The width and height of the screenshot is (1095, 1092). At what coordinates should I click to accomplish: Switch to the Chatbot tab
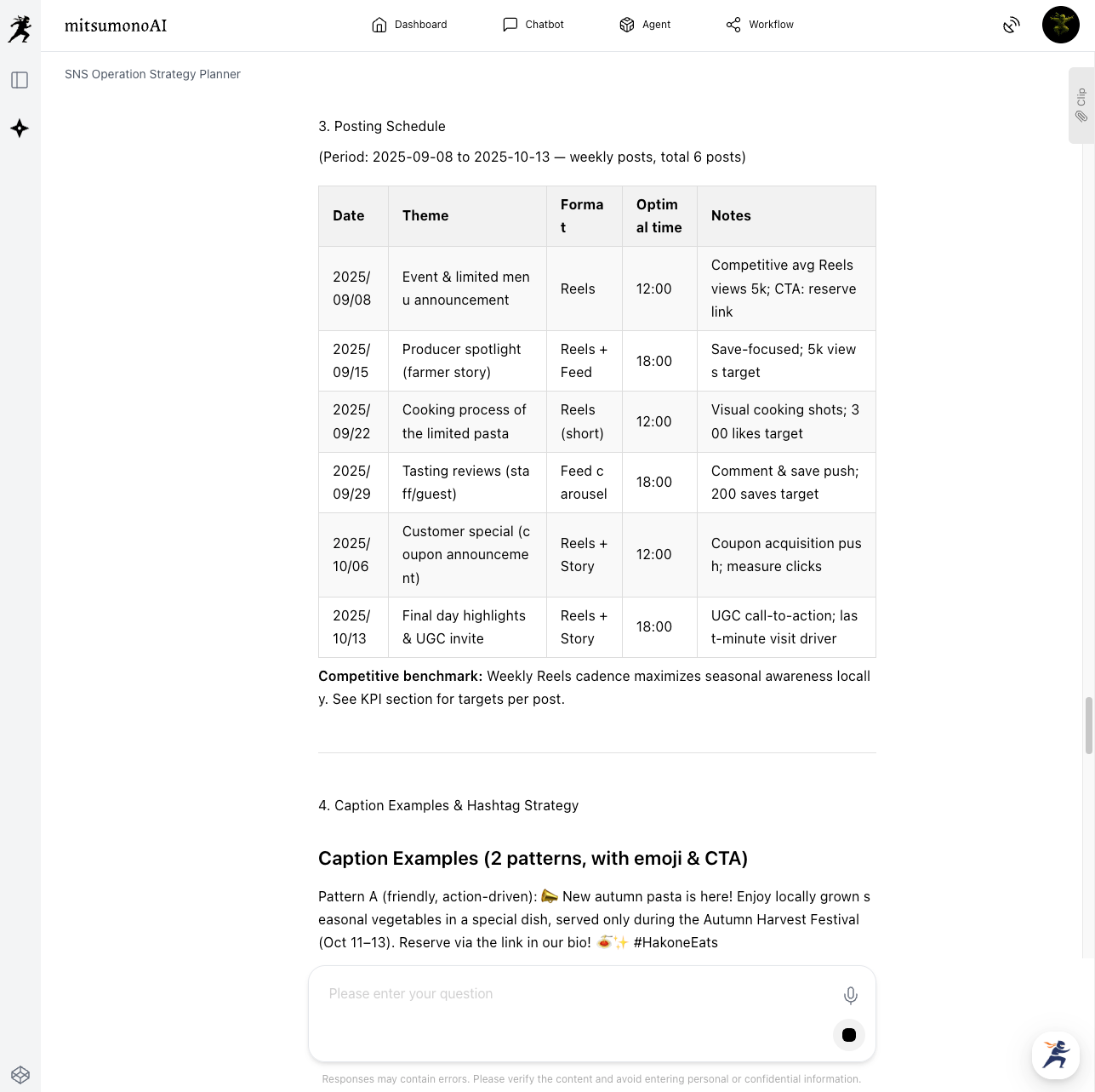click(x=533, y=25)
